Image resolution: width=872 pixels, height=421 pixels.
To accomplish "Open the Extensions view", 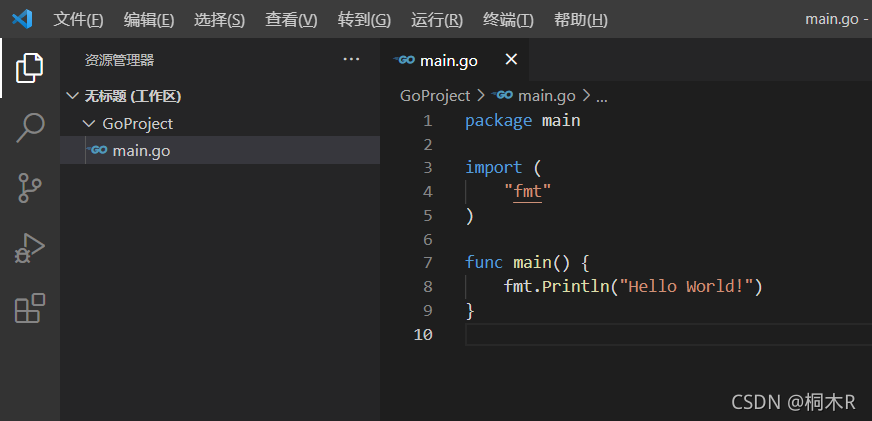I will 29,308.
